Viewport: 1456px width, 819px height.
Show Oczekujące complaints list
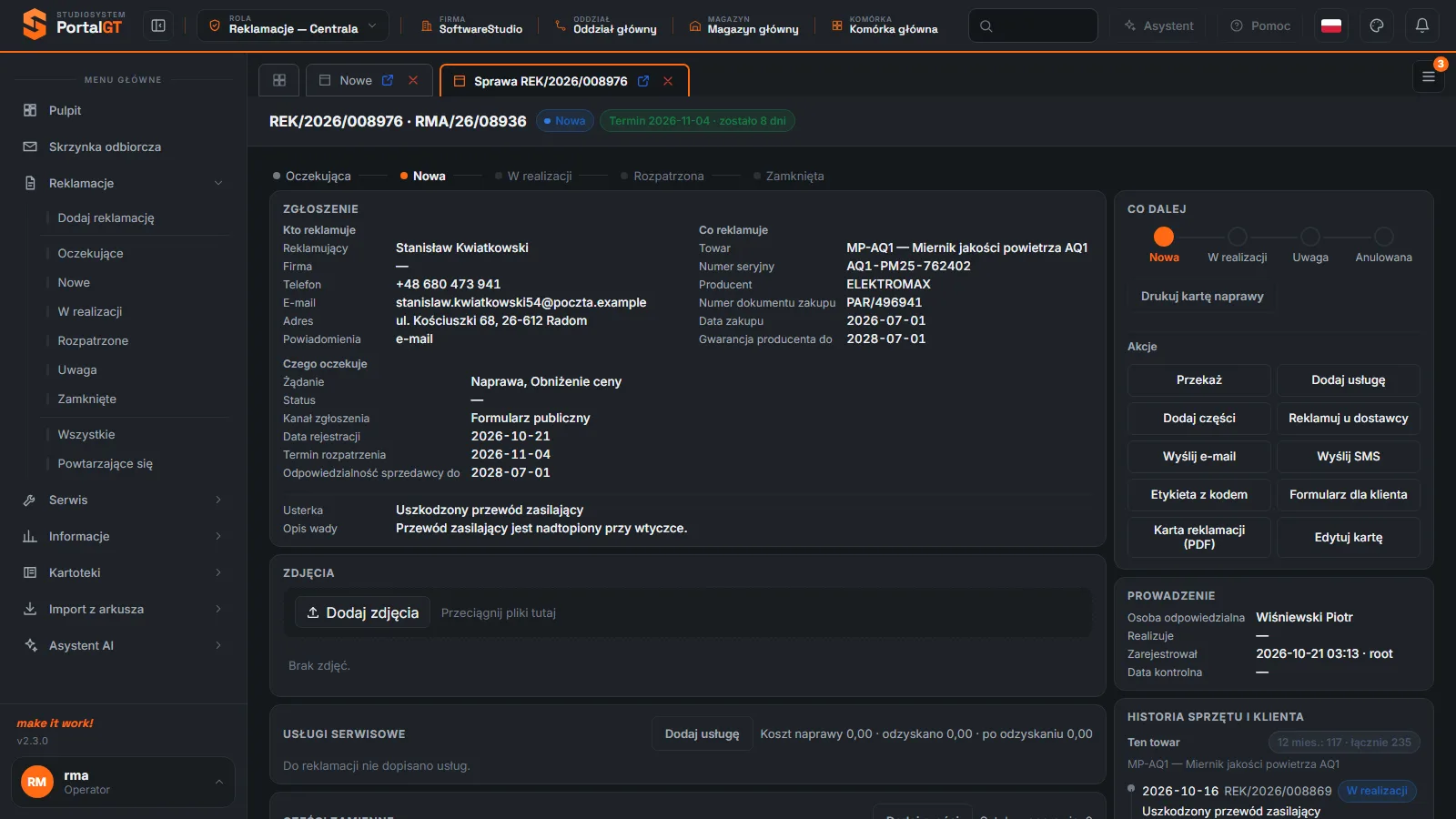coord(90,253)
